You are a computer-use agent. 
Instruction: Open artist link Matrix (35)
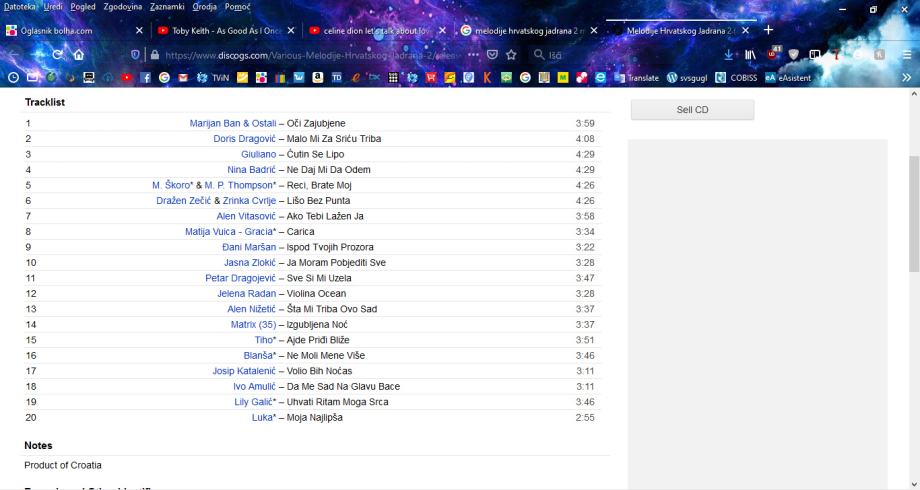coord(253,325)
